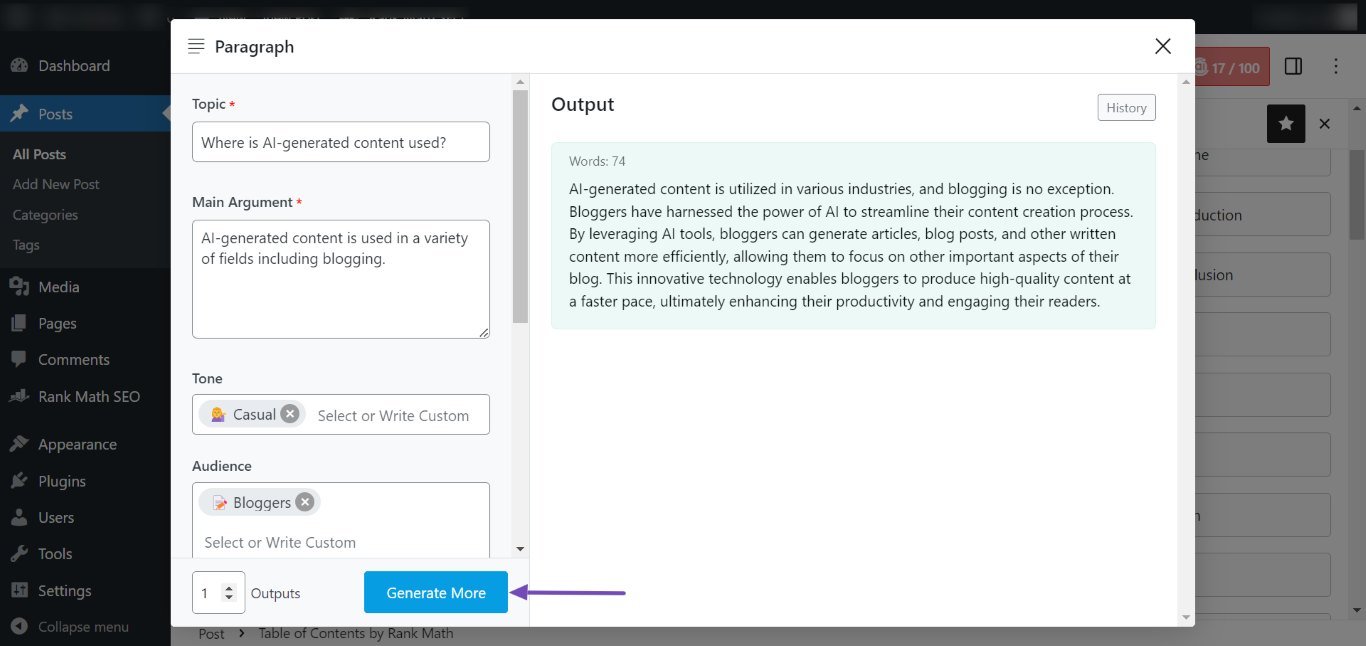Click the Comments bubble icon in sidebar
The height and width of the screenshot is (646, 1366).
click(19, 360)
